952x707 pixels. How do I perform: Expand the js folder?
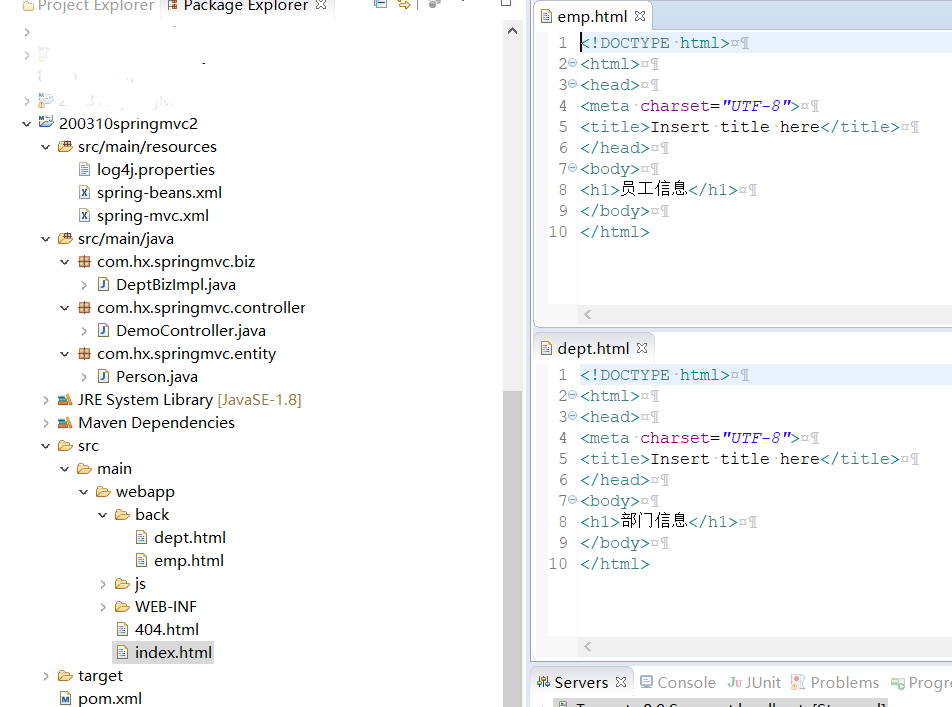pyautogui.click(x=103, y=584)
